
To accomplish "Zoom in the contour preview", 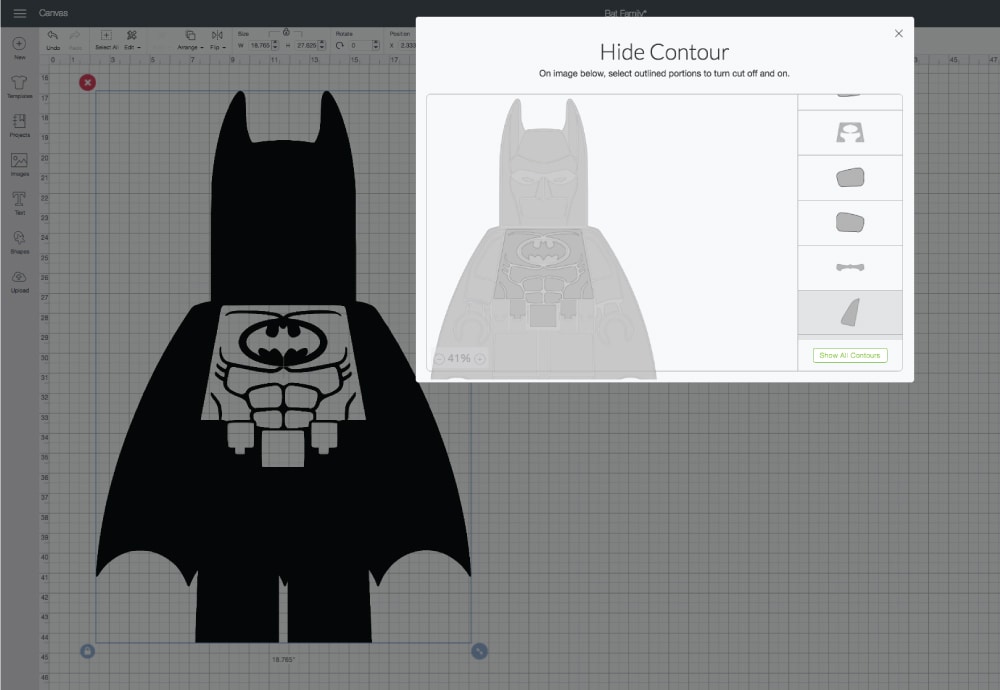I will pos(480,358).
